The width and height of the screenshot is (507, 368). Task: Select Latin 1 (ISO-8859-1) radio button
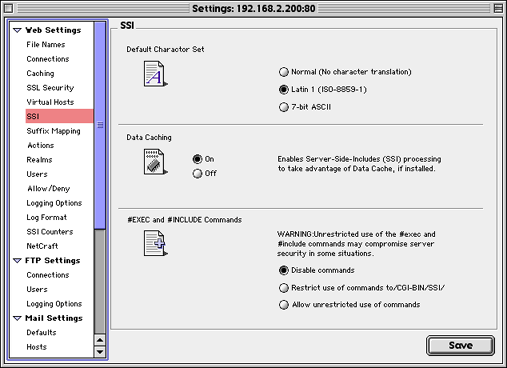[x=284, y=89]
